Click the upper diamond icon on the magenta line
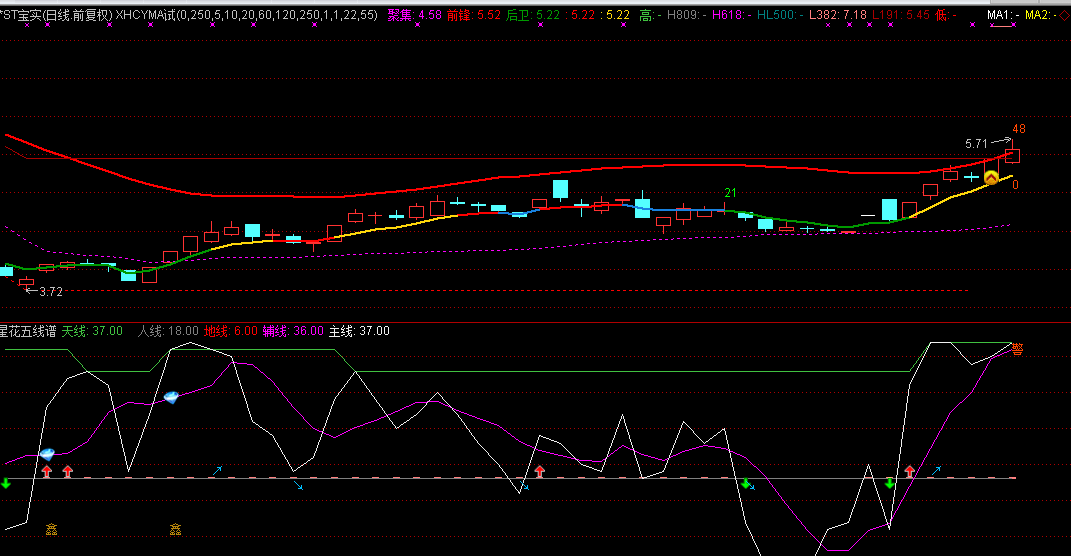The width and height of the screenshot is (1071, 556). point(172,397)
